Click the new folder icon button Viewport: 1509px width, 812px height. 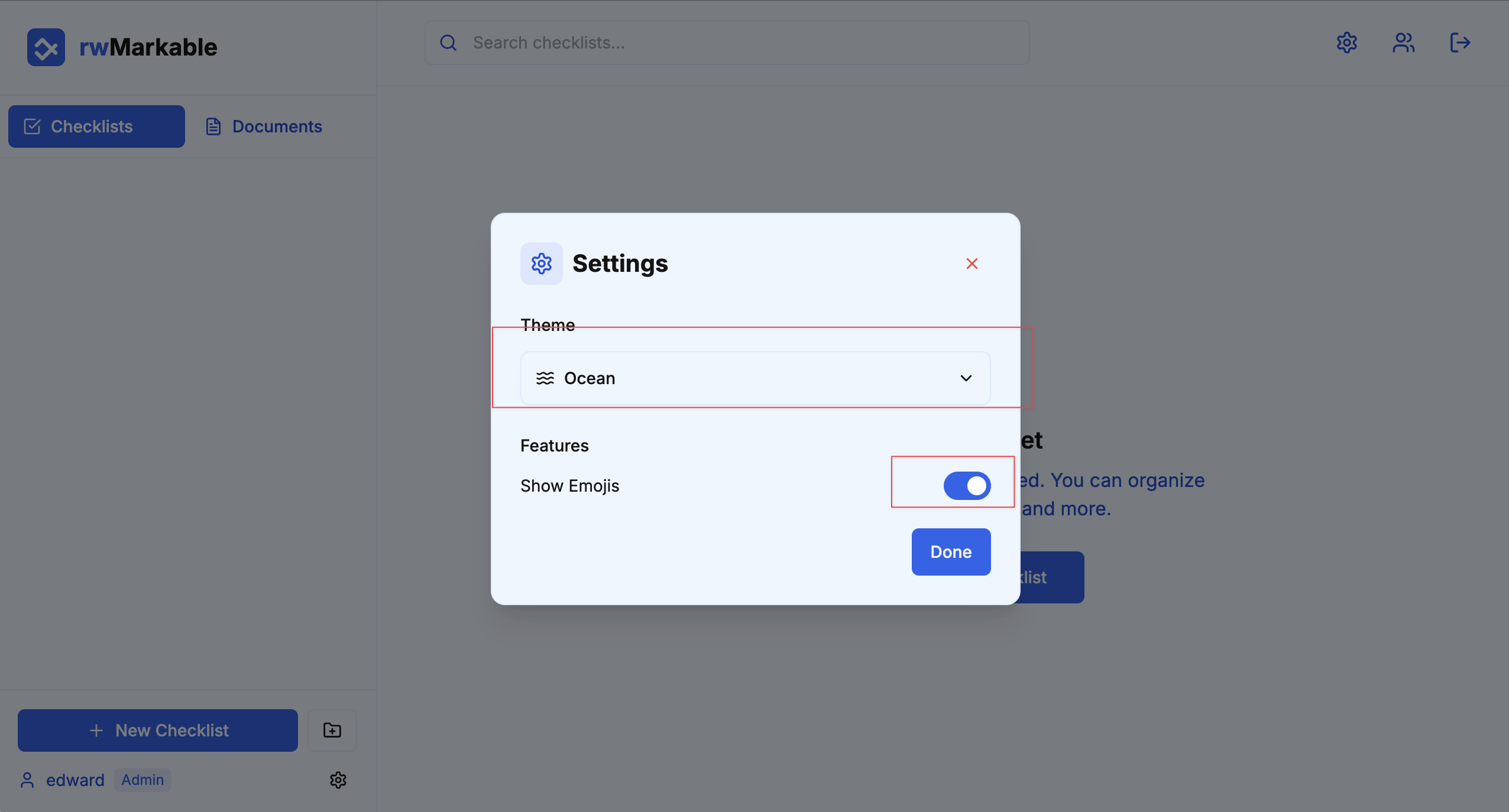point(332,730)
